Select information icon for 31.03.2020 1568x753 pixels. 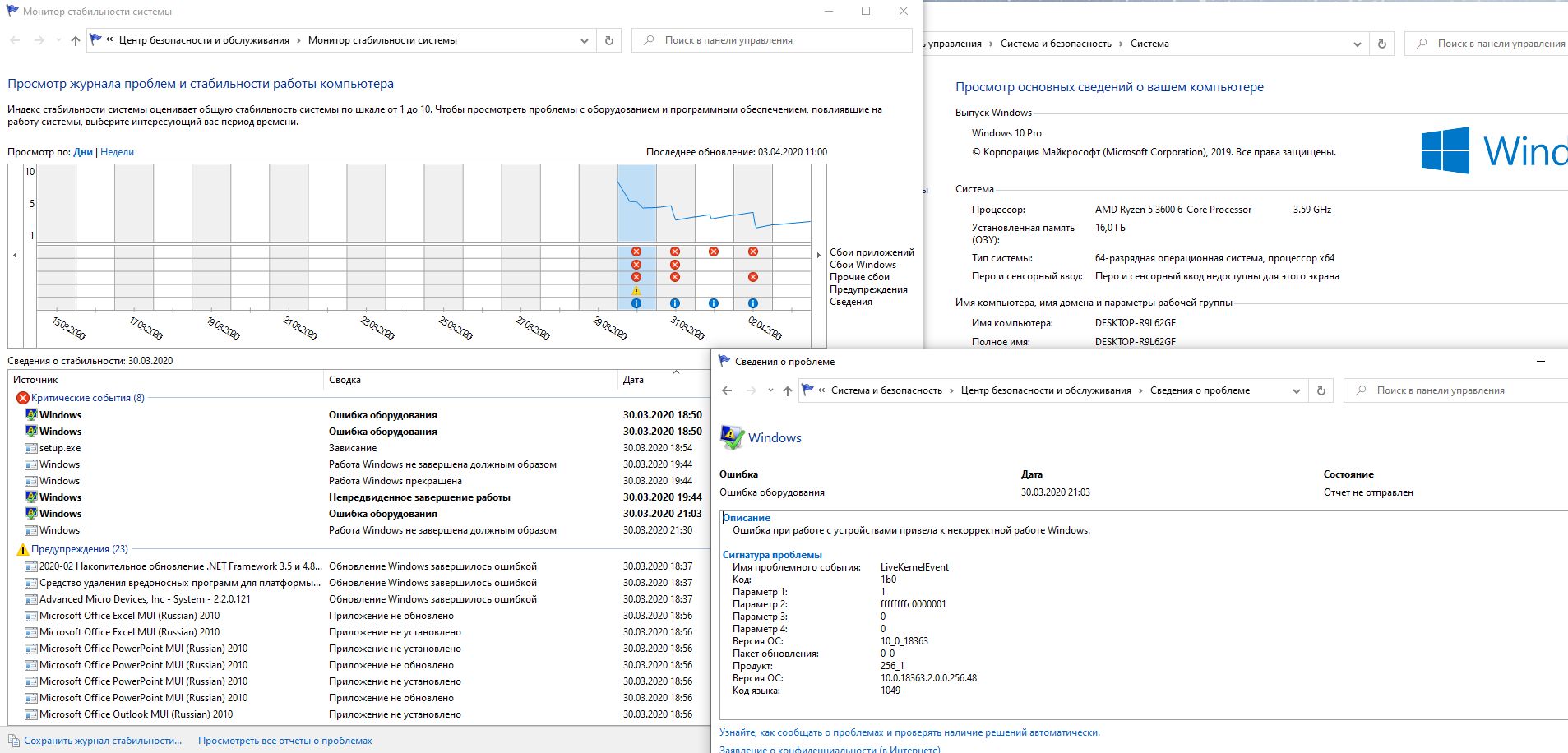675,303
